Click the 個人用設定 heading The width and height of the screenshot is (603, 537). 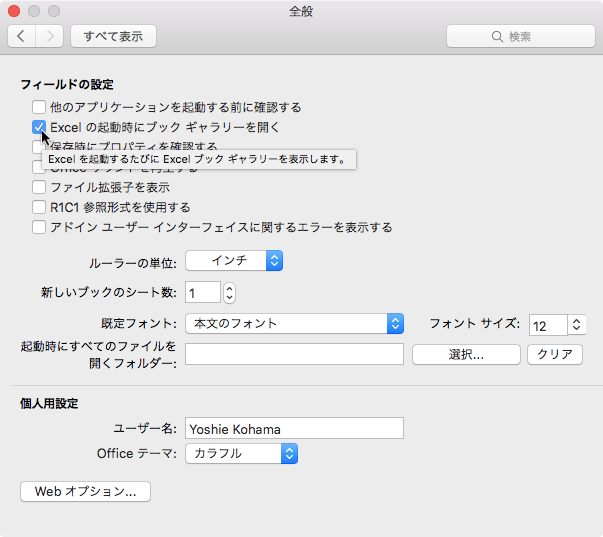pyautogui.click(x=49, y=404)
